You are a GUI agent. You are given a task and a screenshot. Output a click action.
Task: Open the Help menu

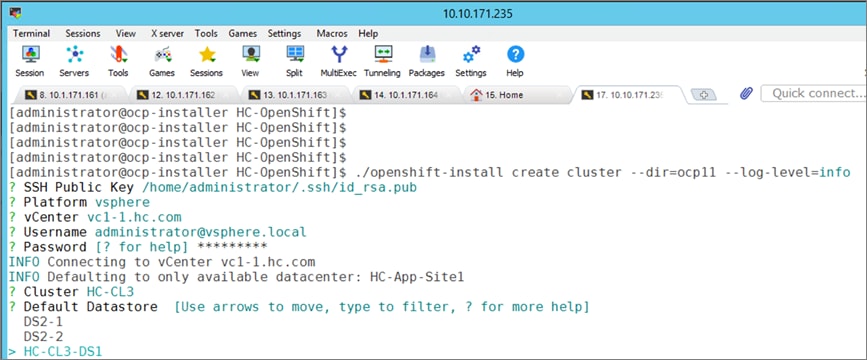click(368, 33)
